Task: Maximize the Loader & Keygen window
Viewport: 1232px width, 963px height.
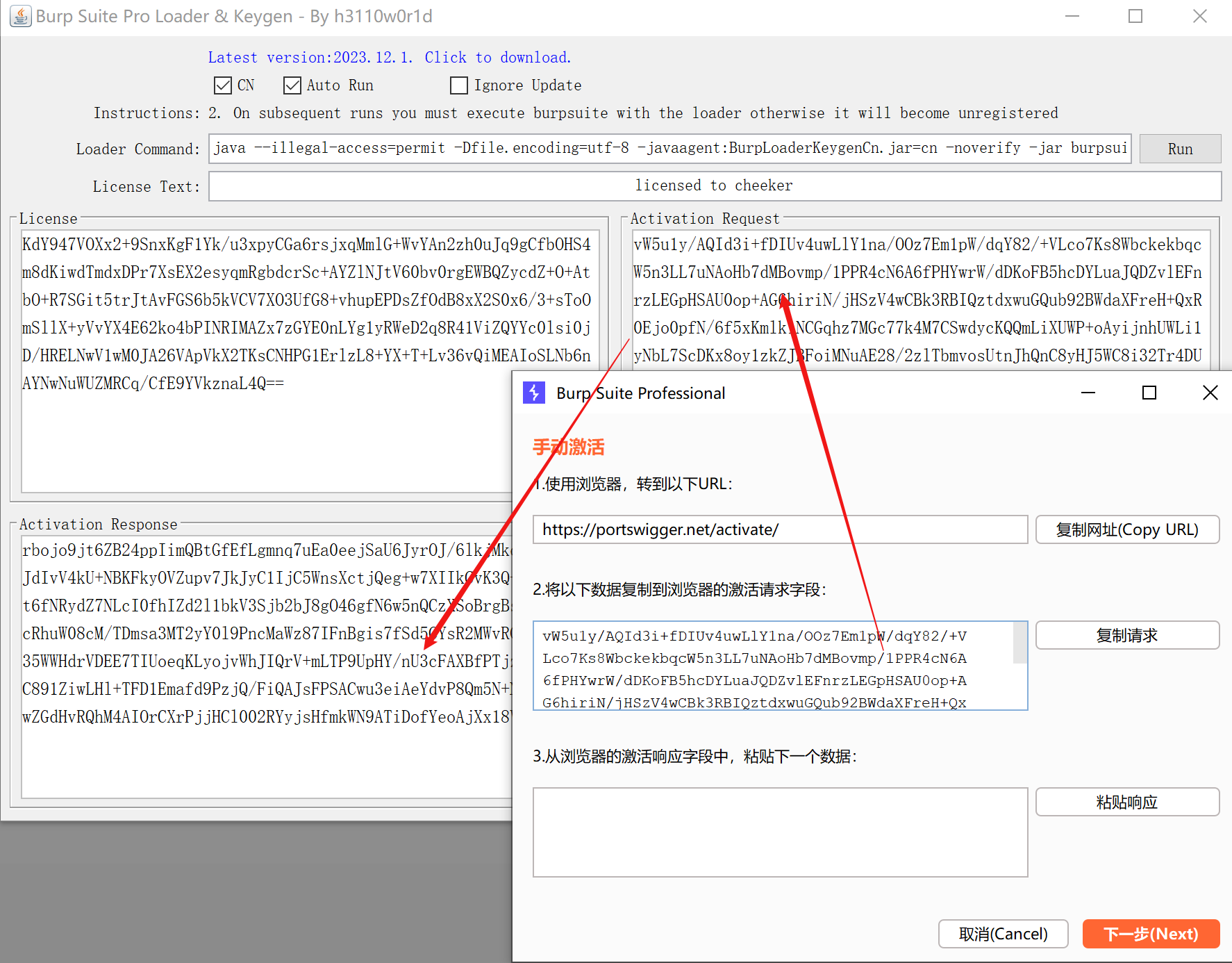Action: (x=1135, y=16)
